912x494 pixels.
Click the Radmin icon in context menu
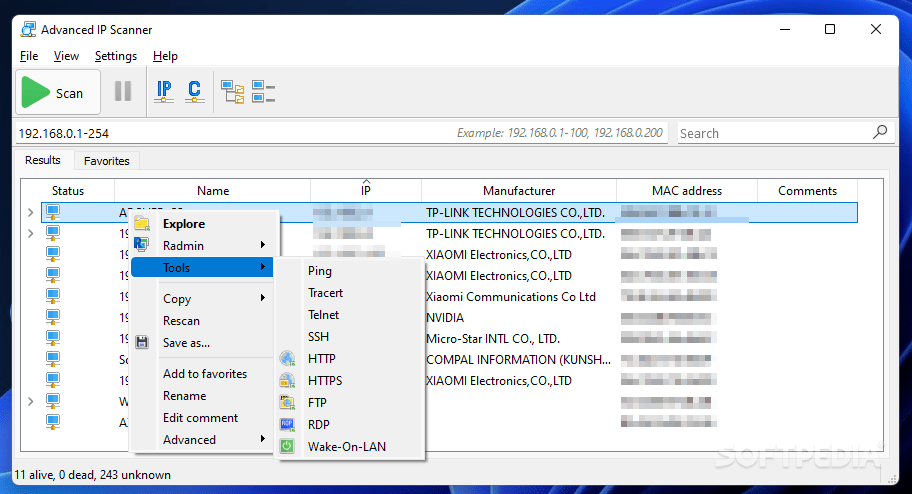pyautogui.click(x=141, y=245)
